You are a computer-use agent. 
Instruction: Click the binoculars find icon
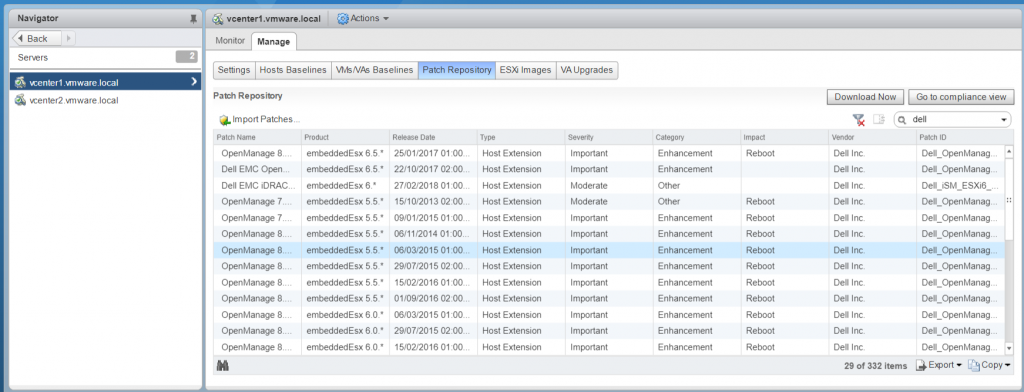(x=222, y=366)
